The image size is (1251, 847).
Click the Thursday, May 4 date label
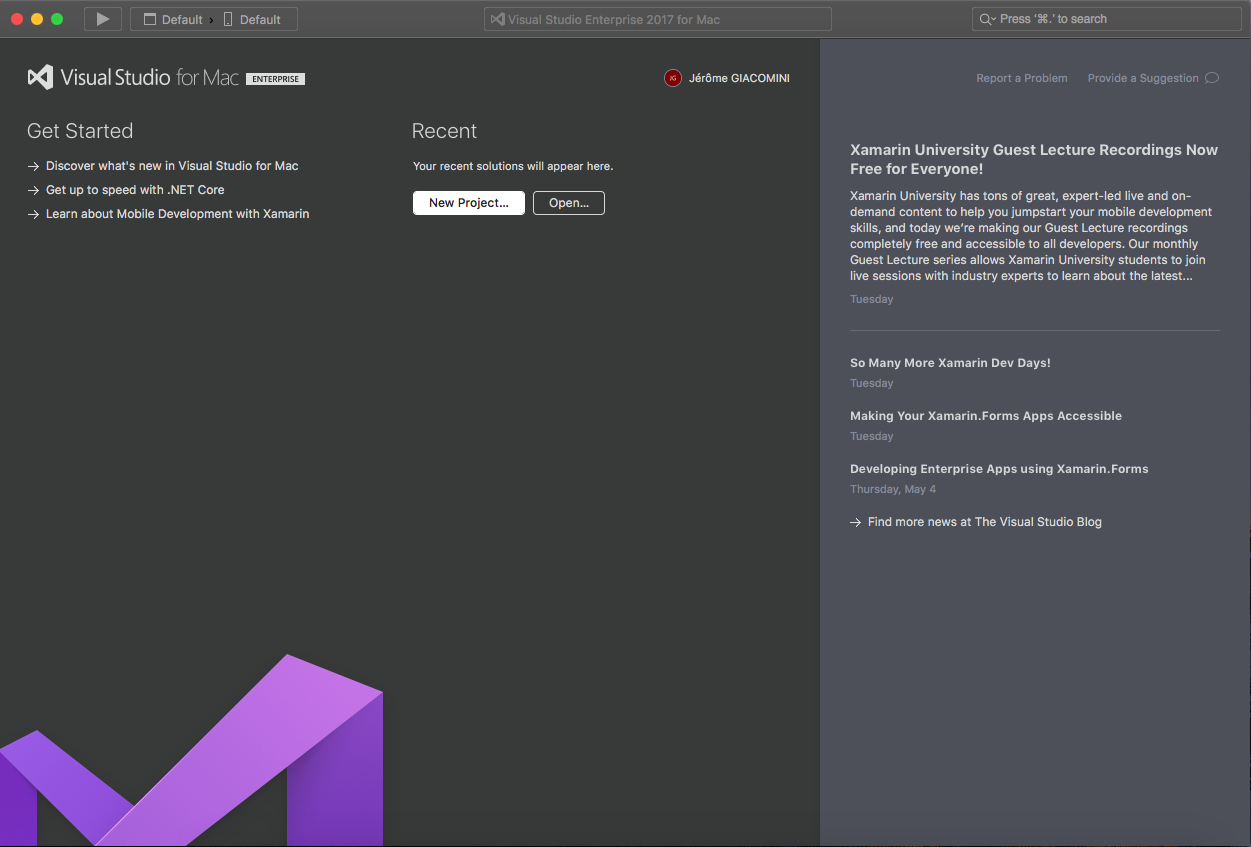coord(893,490)
